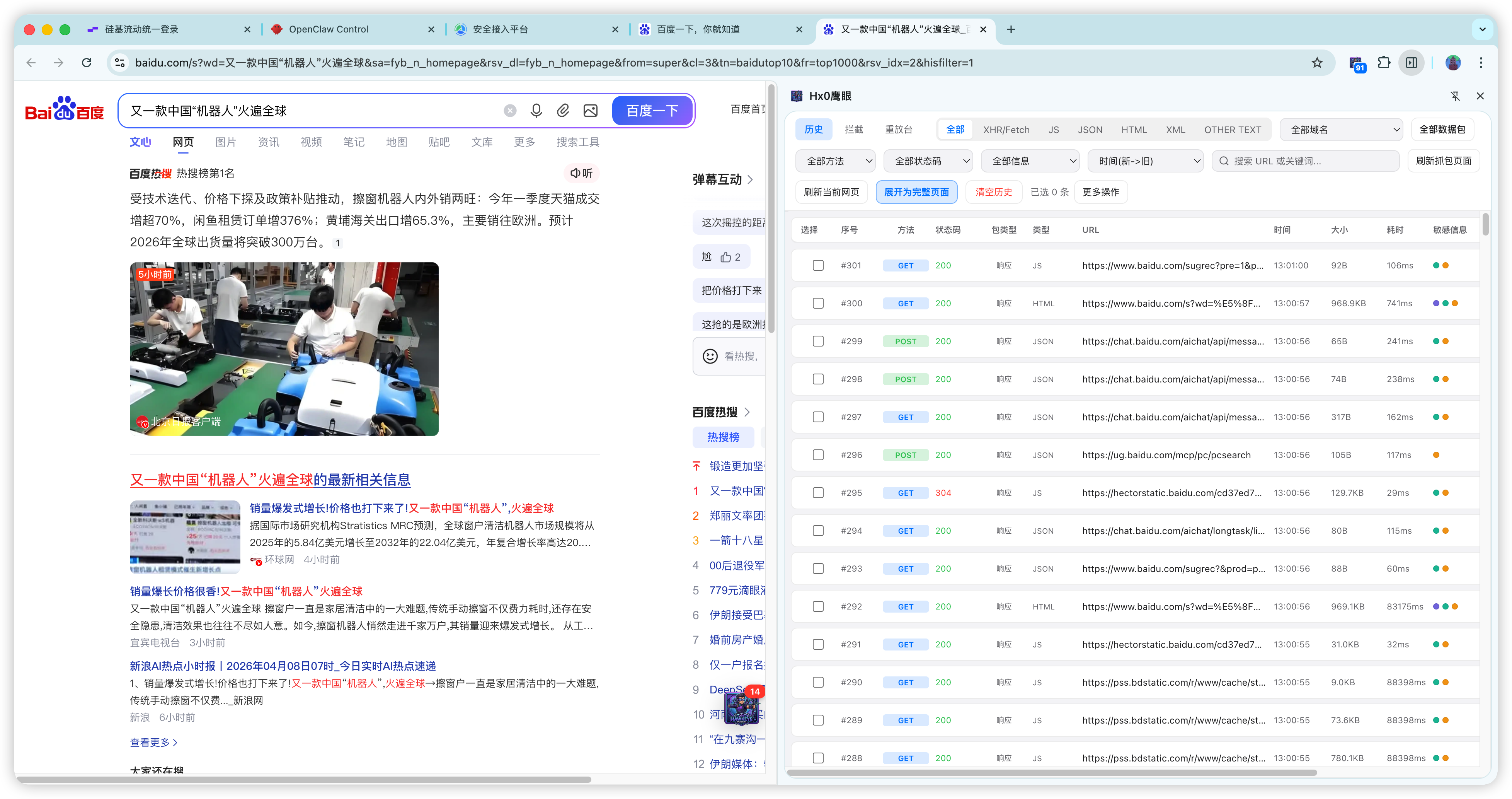
Task: Tick the checkbox for request #292
Action: click(x=817, y=607)
